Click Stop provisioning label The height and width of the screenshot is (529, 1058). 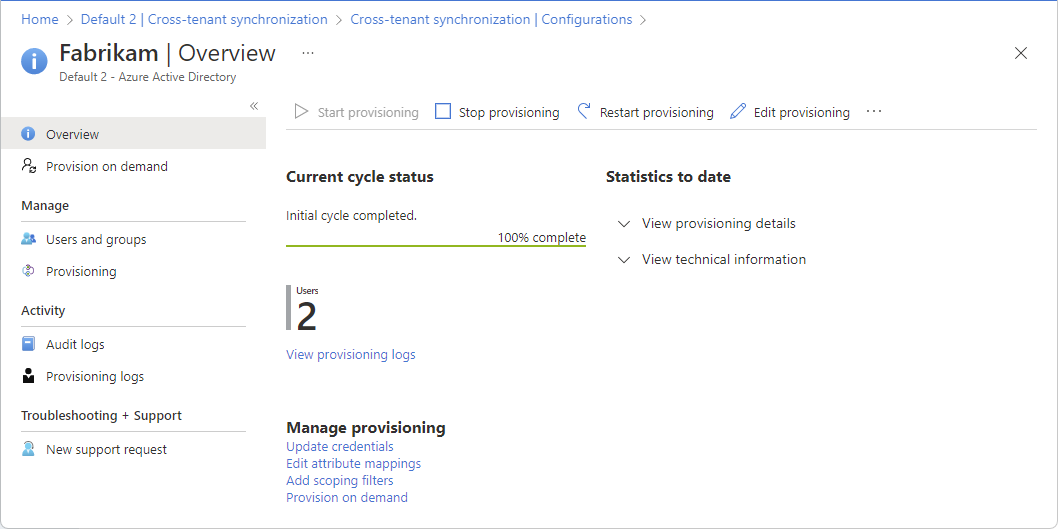509,113
